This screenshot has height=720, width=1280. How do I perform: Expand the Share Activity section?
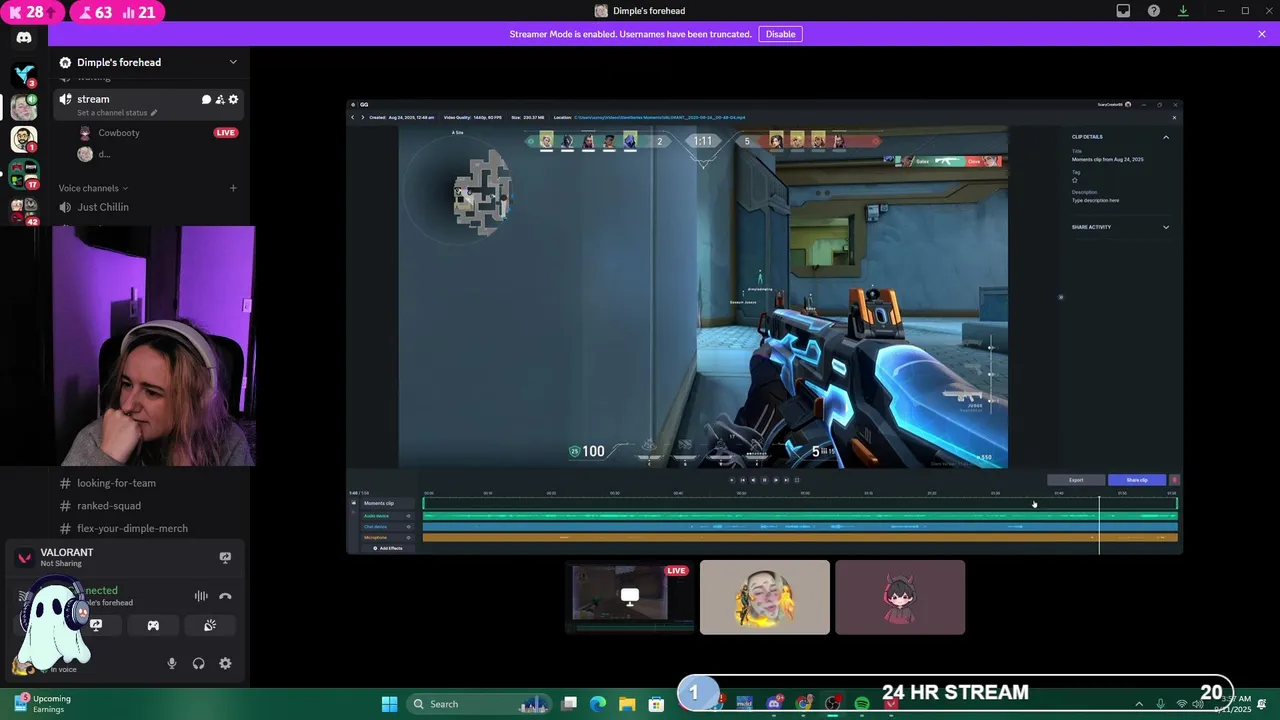(1166, 227)
